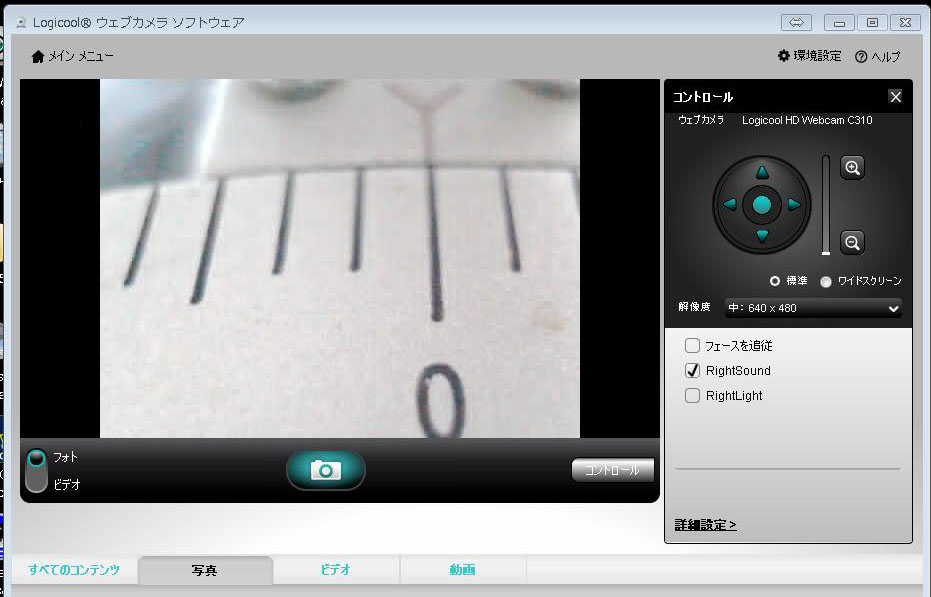931x597 pixels.
Task: Click the Logicool app icon in title bar
Action: (21, 23)
